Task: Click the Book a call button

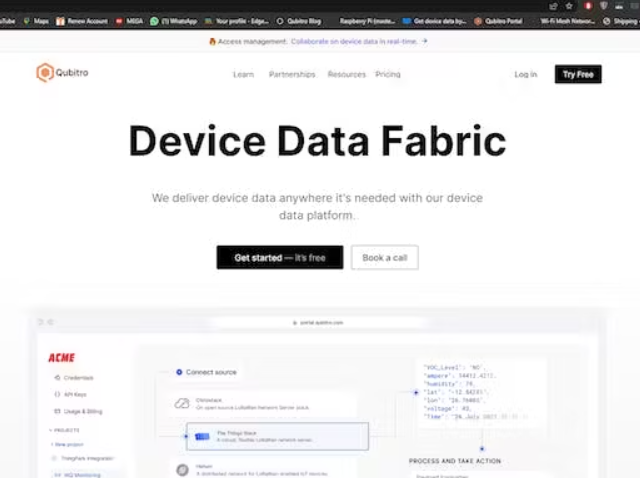Action: coord(384,257)
